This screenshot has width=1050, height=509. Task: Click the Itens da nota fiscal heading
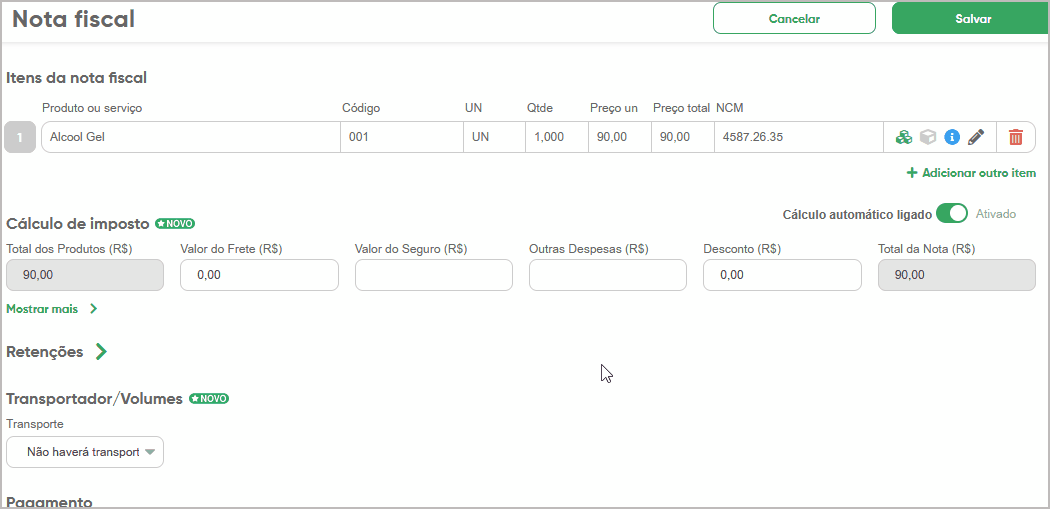[76, 78]
